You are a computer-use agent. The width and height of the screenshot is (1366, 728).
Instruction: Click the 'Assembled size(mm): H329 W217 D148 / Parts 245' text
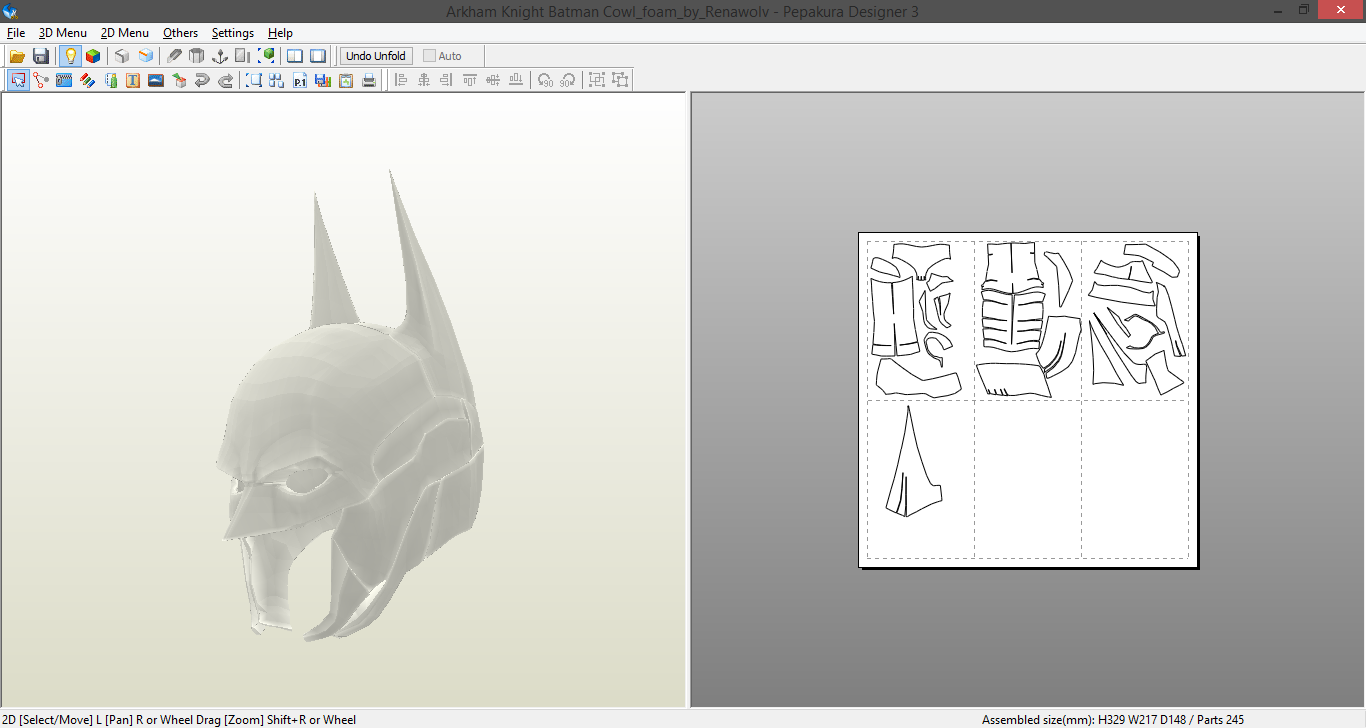[1113, 720]
